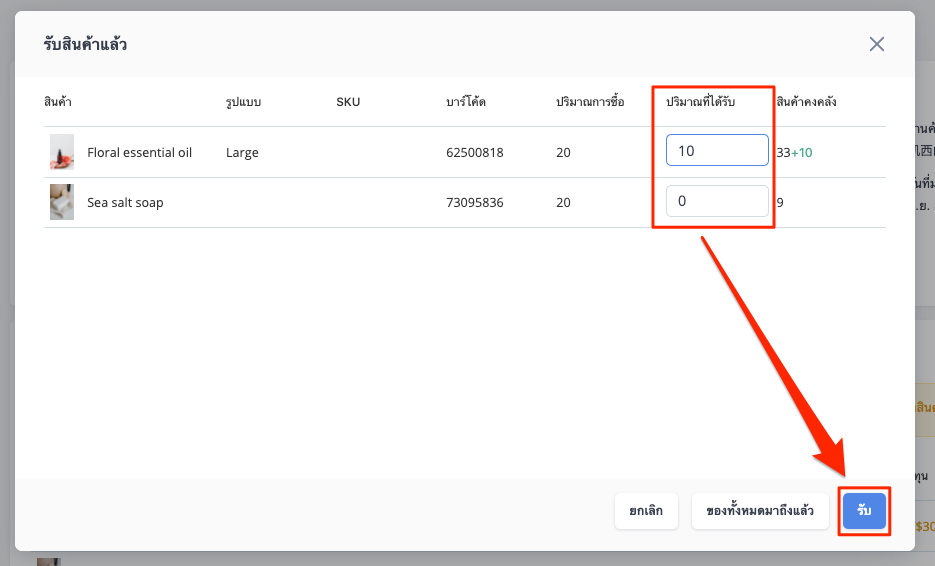Click the รูปแบบ column header
Image resolution: width=935 pixels, height=566 pixels.
pos(243,102)
